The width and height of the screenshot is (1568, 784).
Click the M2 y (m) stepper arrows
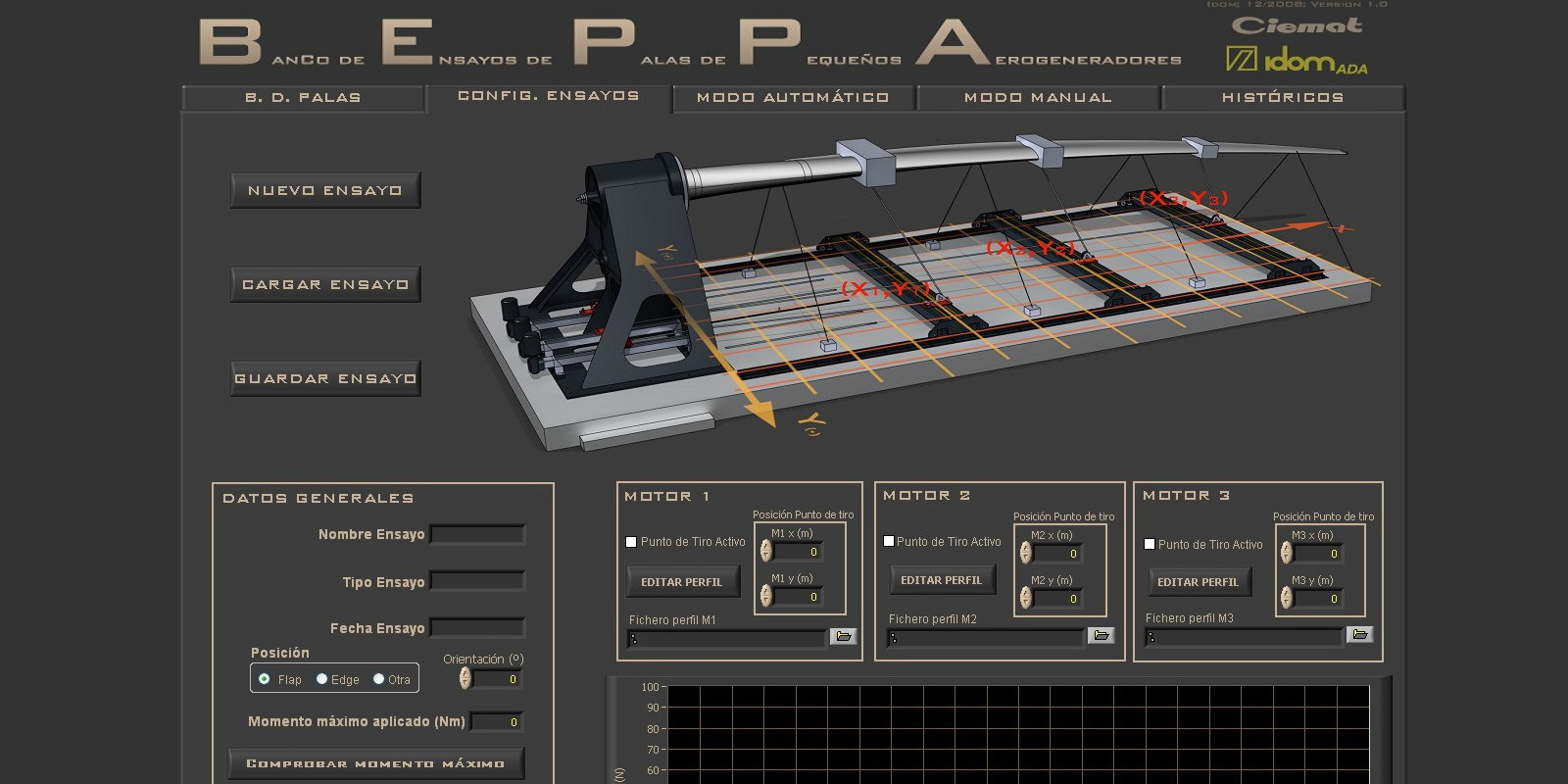coord(1025,598)
